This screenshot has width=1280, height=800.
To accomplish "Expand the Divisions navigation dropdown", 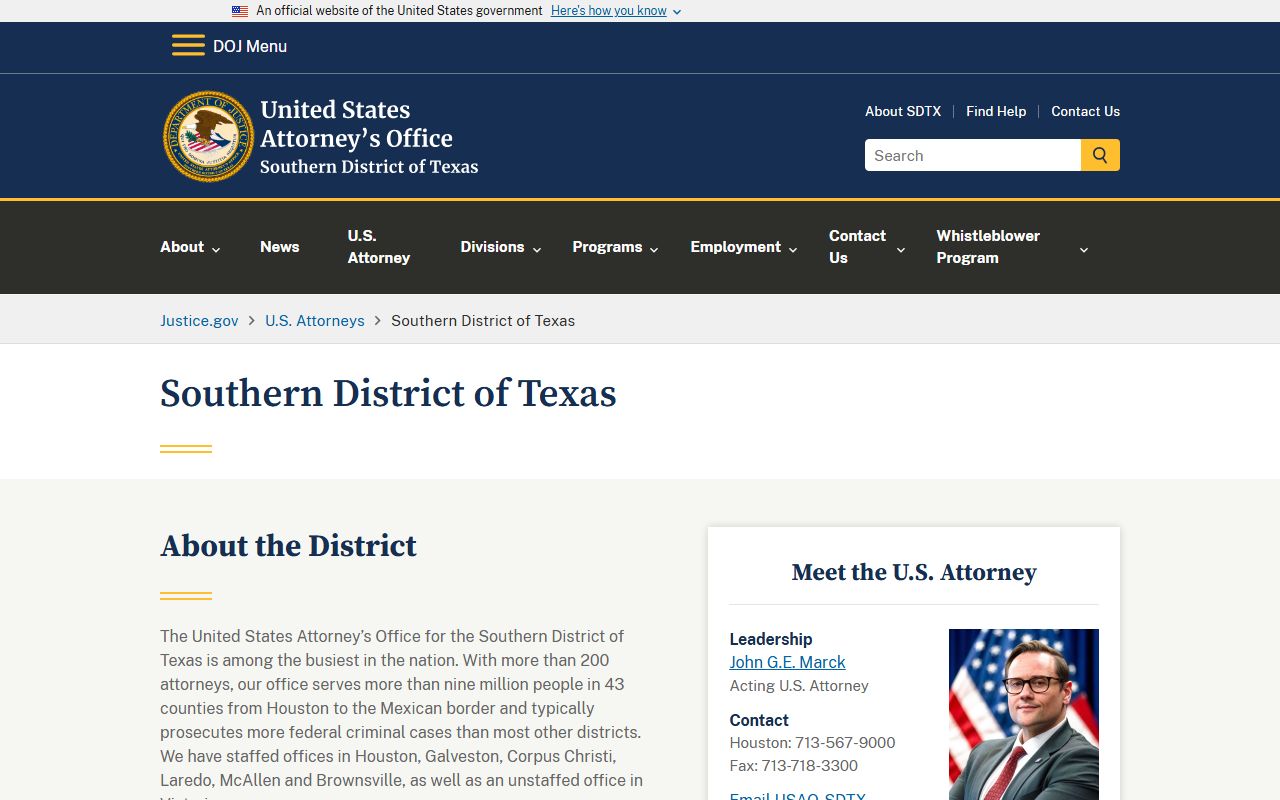I will (x=501, y=247).
